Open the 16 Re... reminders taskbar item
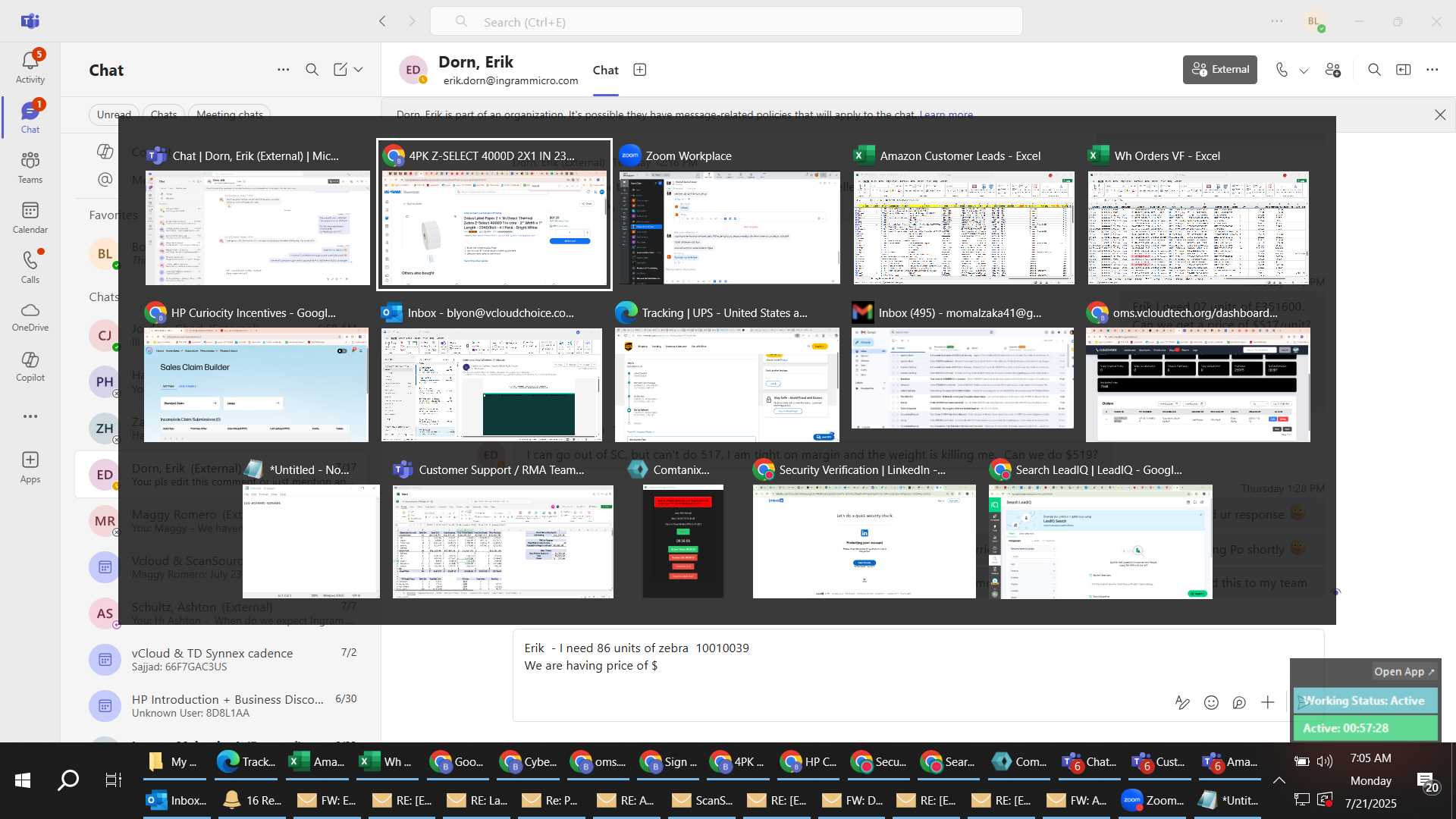1456x819 pixels. tap(253, 800)
